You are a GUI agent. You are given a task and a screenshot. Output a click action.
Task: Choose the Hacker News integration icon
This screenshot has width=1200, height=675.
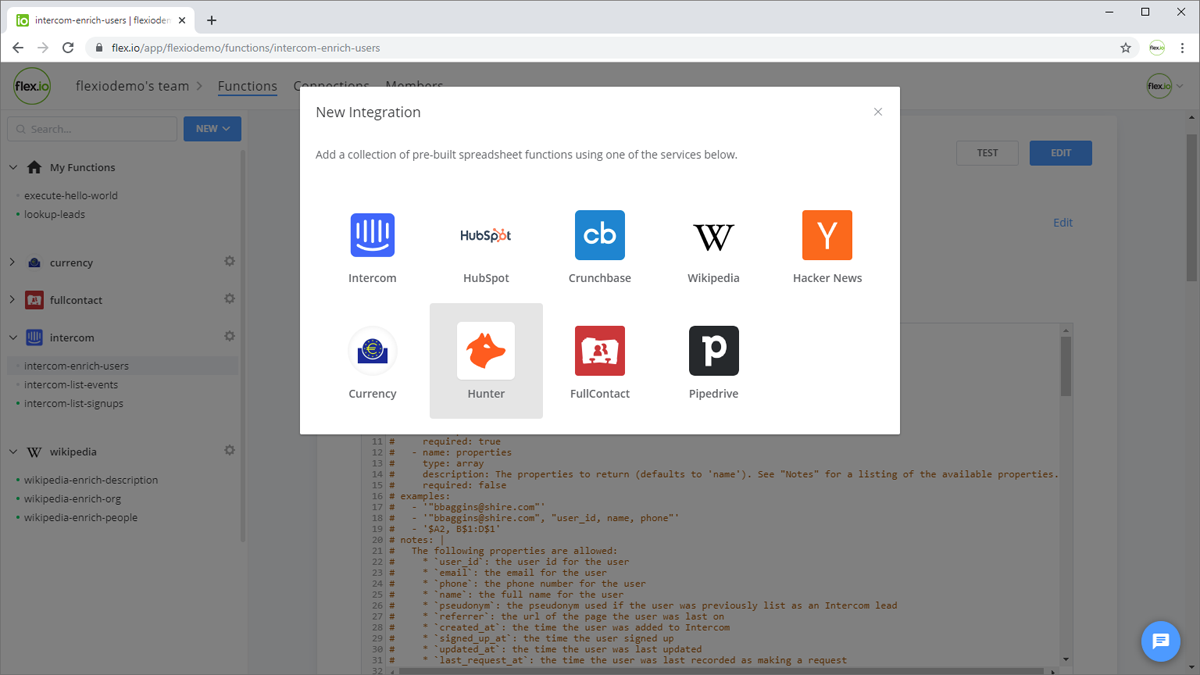pos(827,235)
